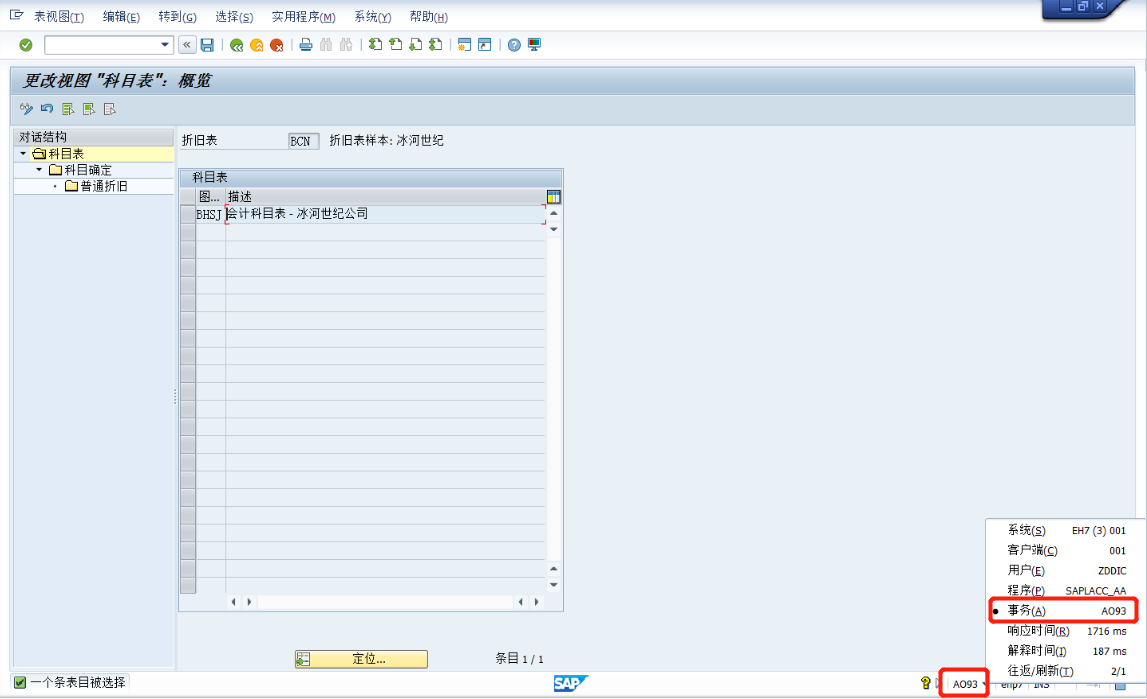Save with the floppy disk icon

[207, 45]
